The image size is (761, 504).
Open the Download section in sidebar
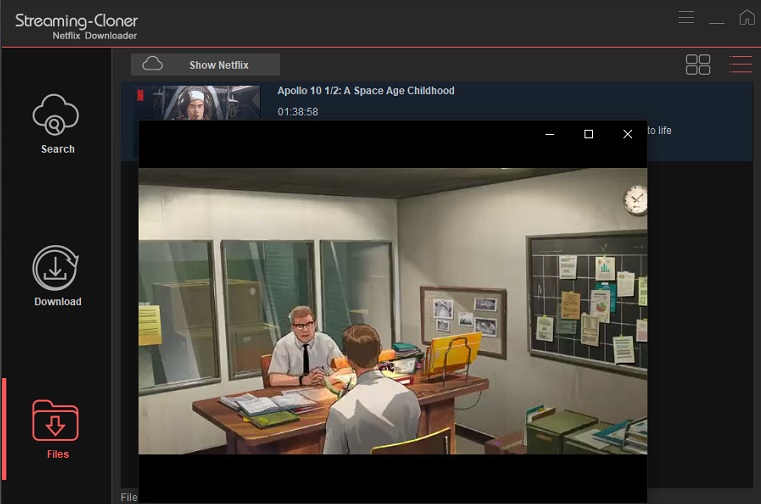56,275
